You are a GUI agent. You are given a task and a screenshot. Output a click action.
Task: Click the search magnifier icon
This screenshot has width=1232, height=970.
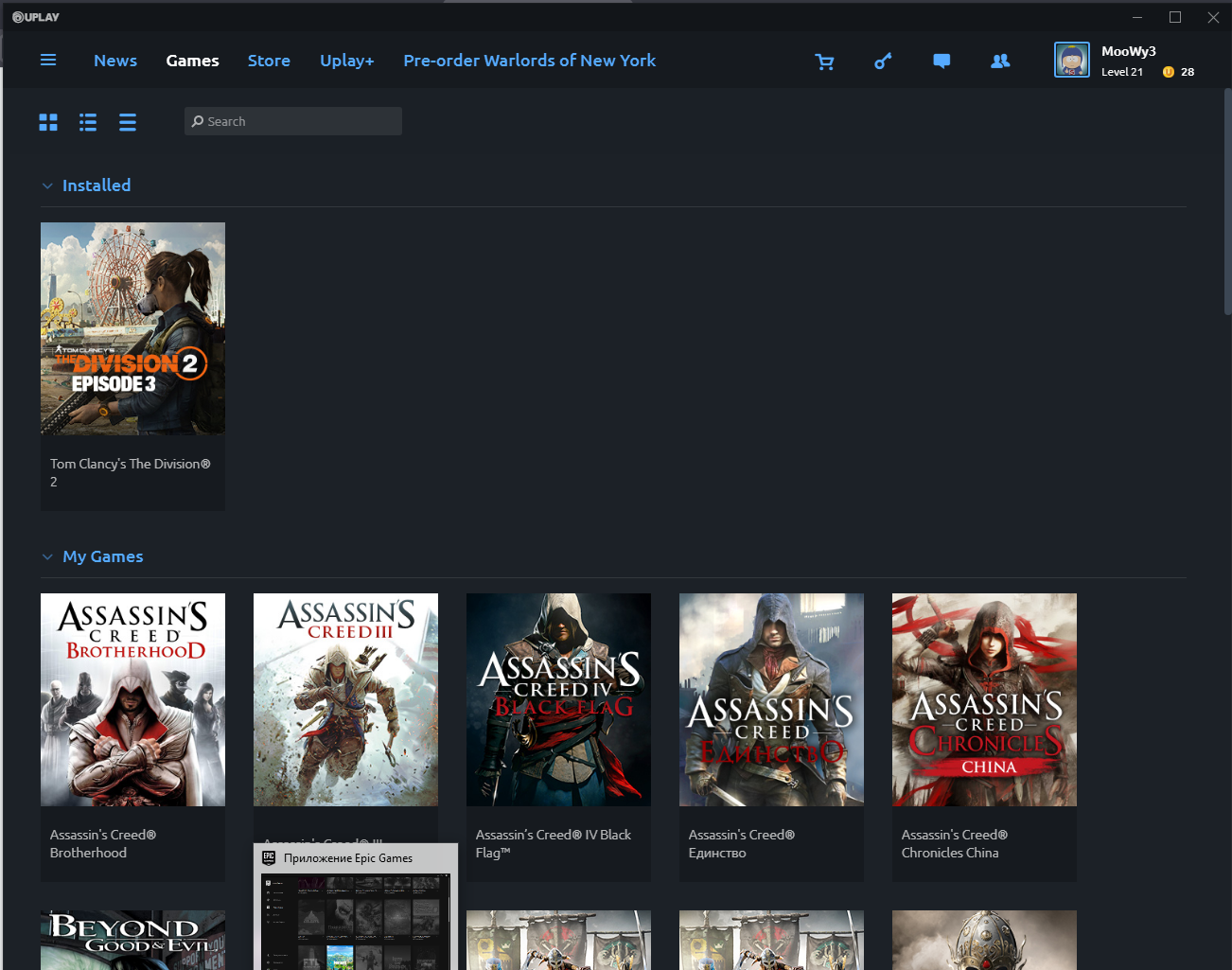tap(198, 121)
